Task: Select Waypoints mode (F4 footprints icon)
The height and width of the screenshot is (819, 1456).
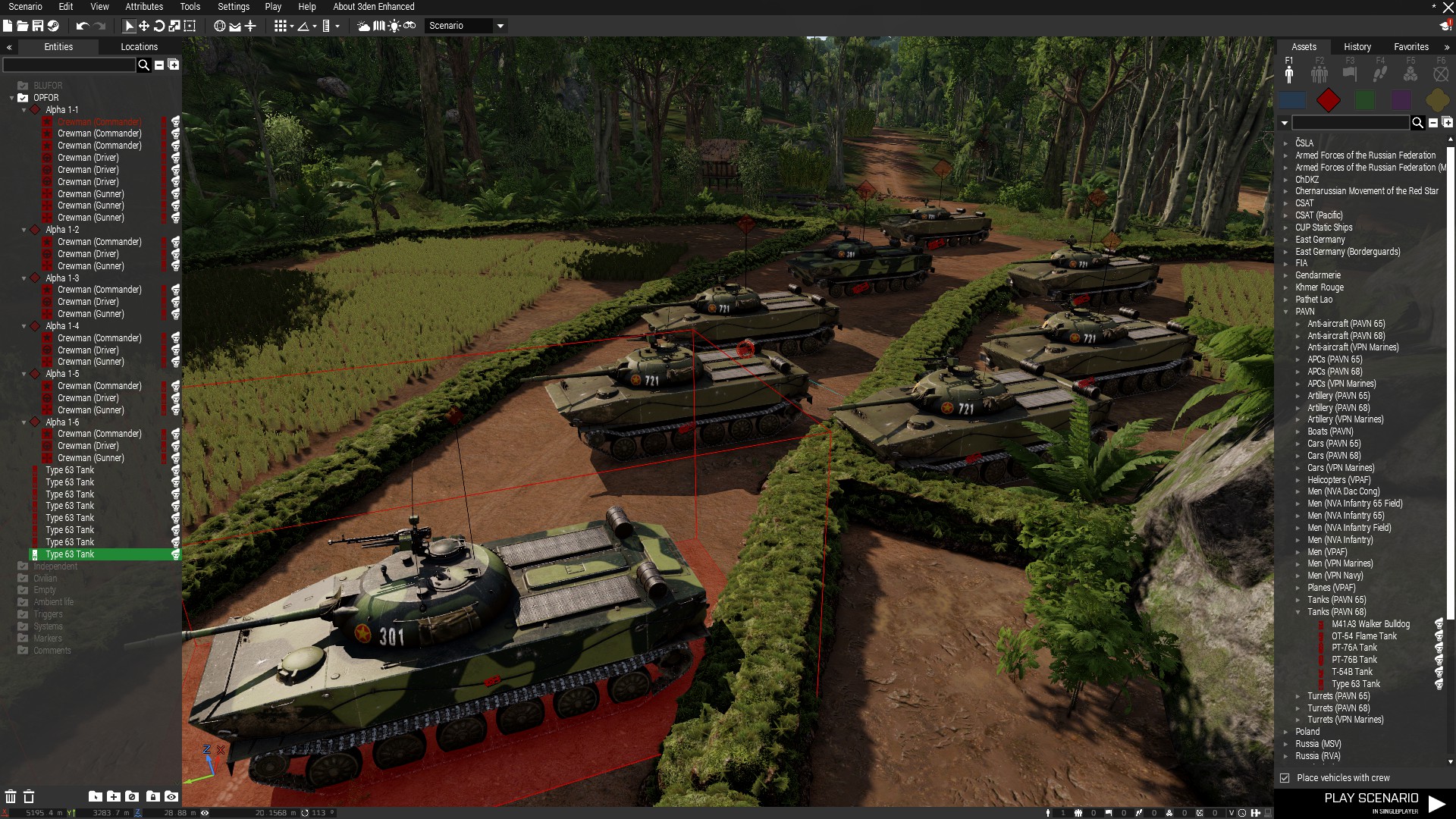Action: coord(1380,73)
